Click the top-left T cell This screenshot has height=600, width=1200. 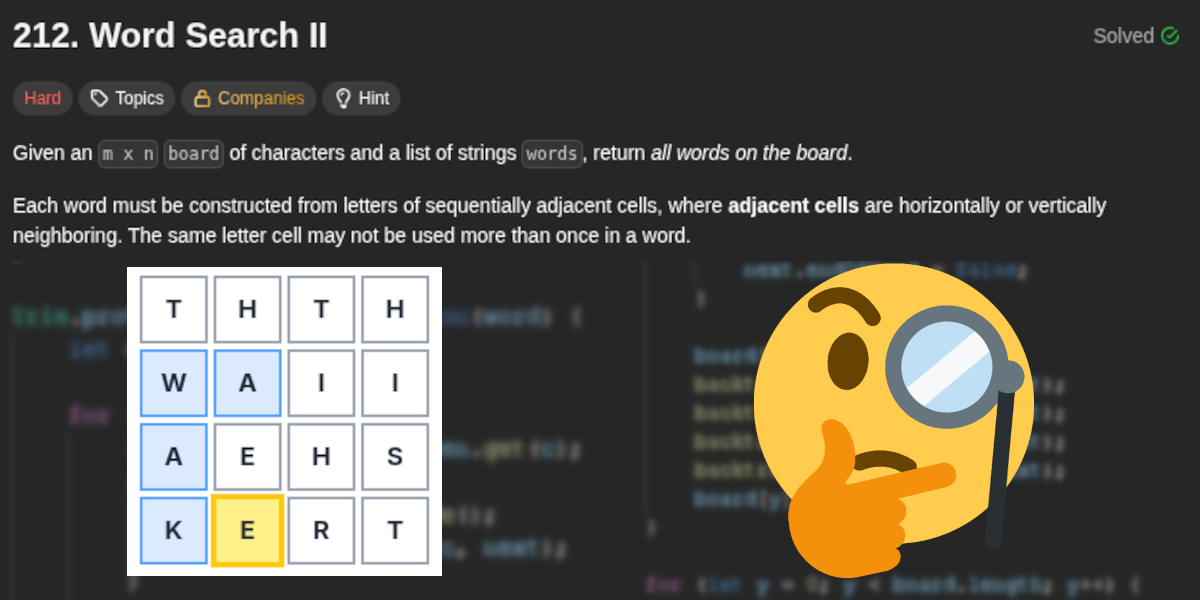tap(174, 309)
